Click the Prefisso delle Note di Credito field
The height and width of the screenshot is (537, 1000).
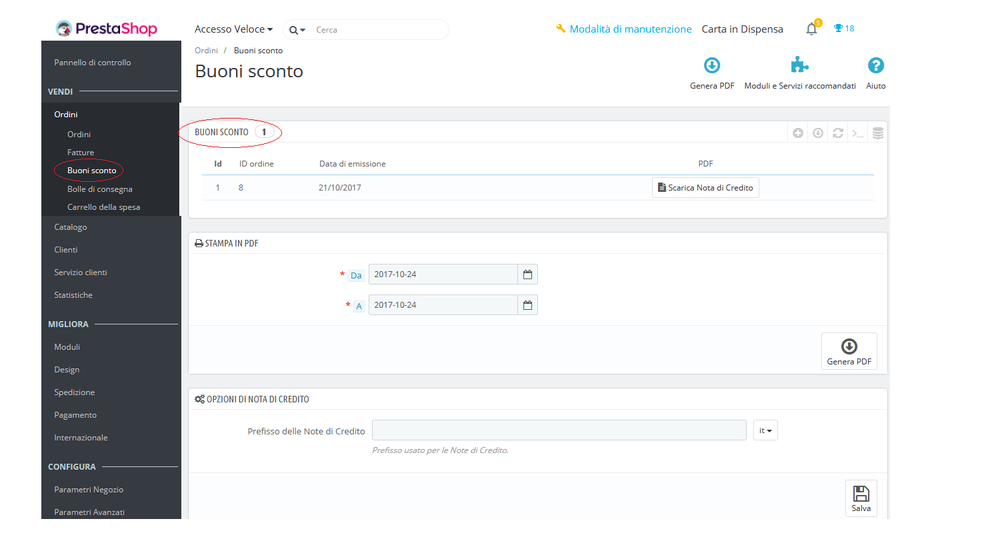coord(559,430)
